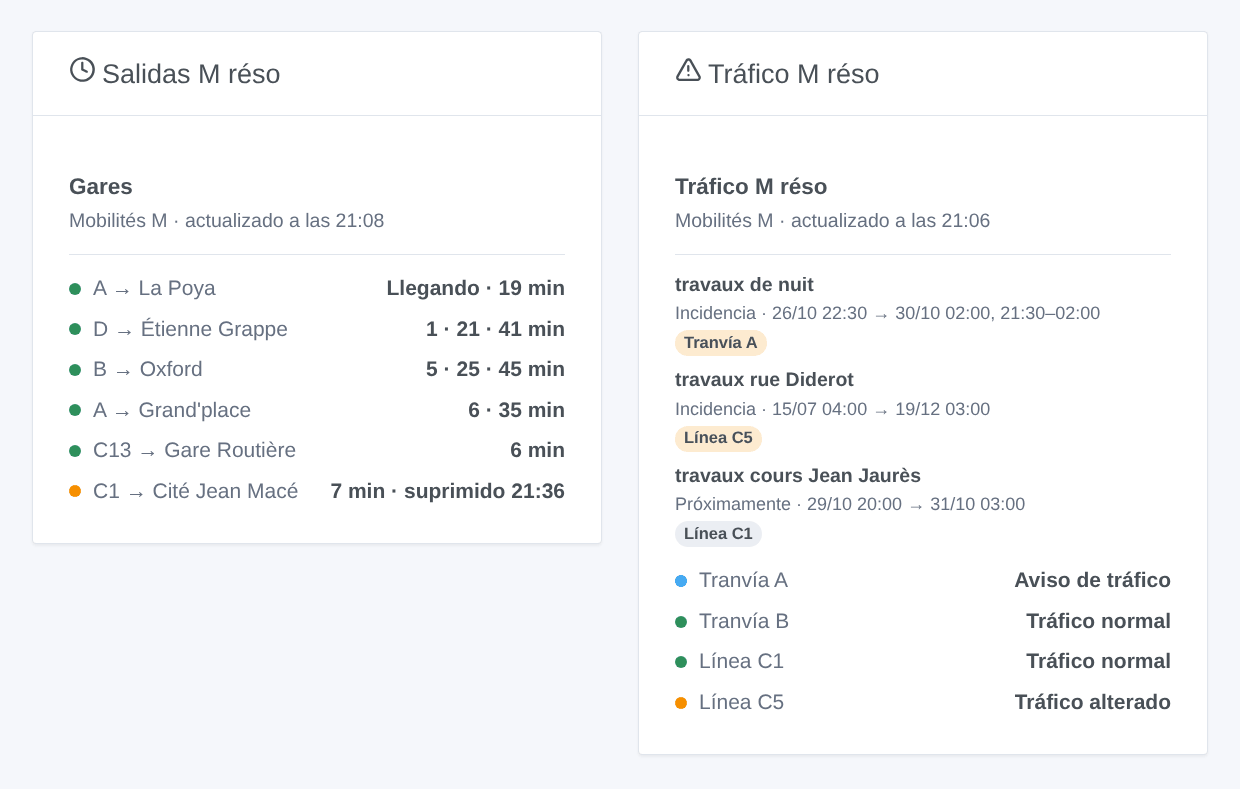The width and height of the screenshot is (1240, 789).
Task: Click the Tranvía A tag under travaux de nuit
Action: pyautogui.click(x=721, y=343)
